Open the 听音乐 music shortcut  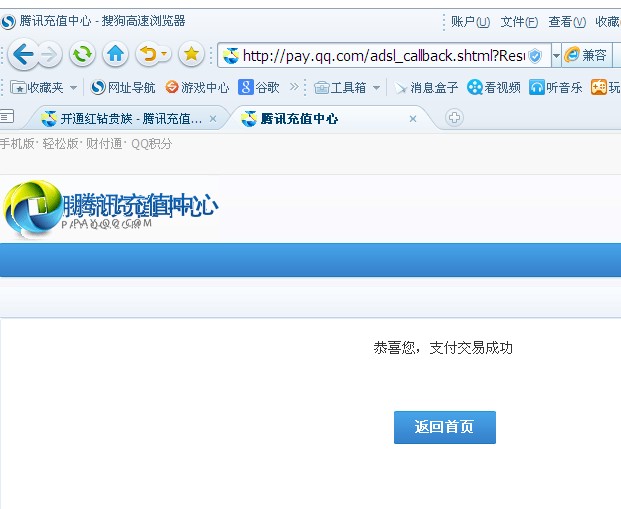556,88
